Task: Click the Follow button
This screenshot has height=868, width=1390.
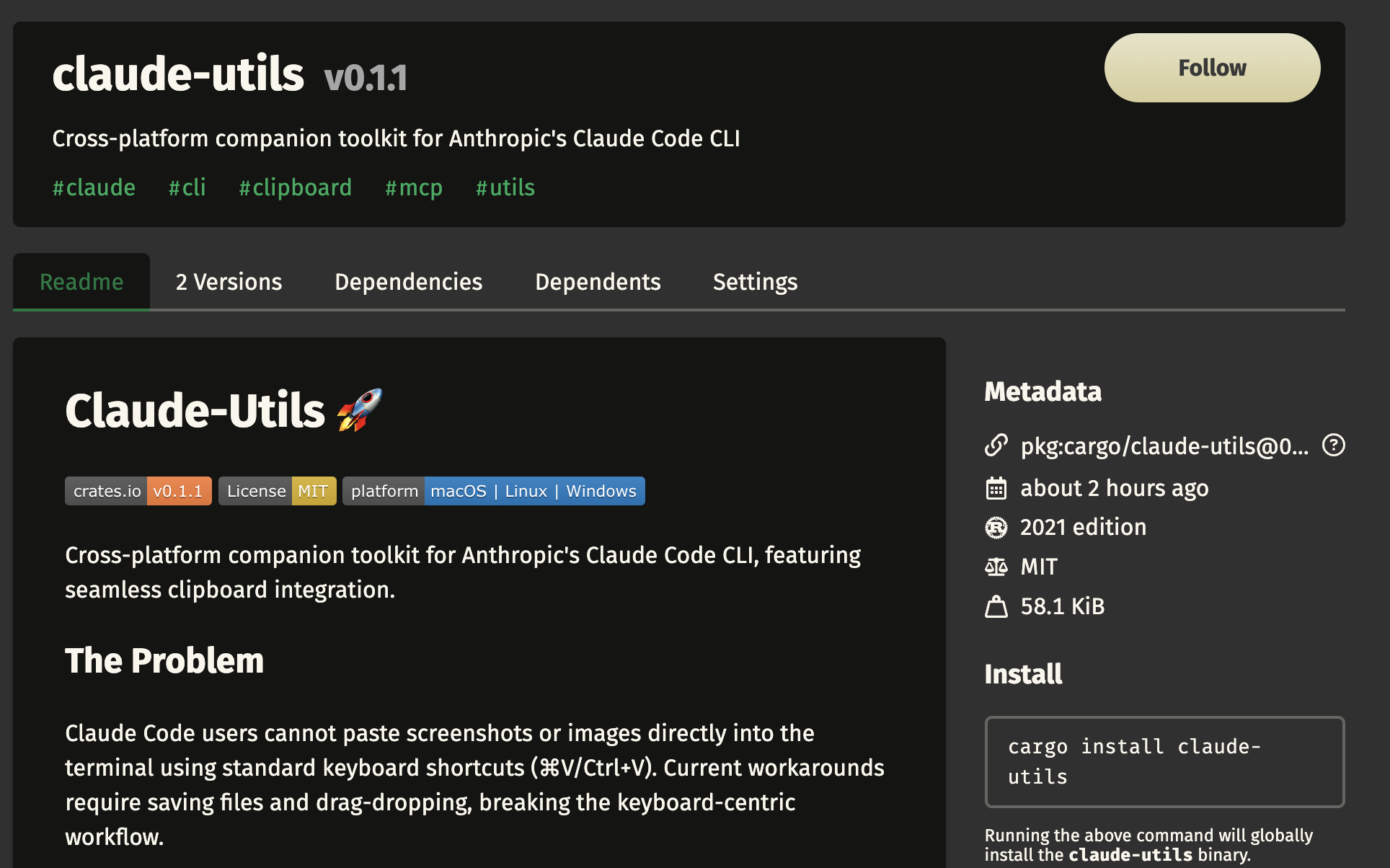Action: pos(1212,68)
